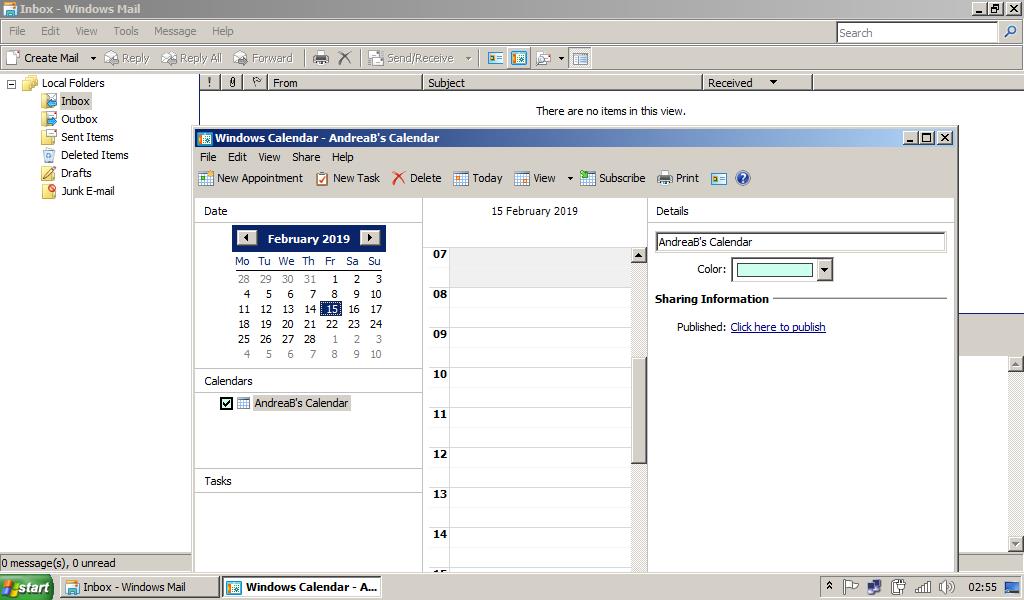This screenshot has height=600, width=1024.
Task: Jump to Today in Windows Calendar
Action: [478, 178]
